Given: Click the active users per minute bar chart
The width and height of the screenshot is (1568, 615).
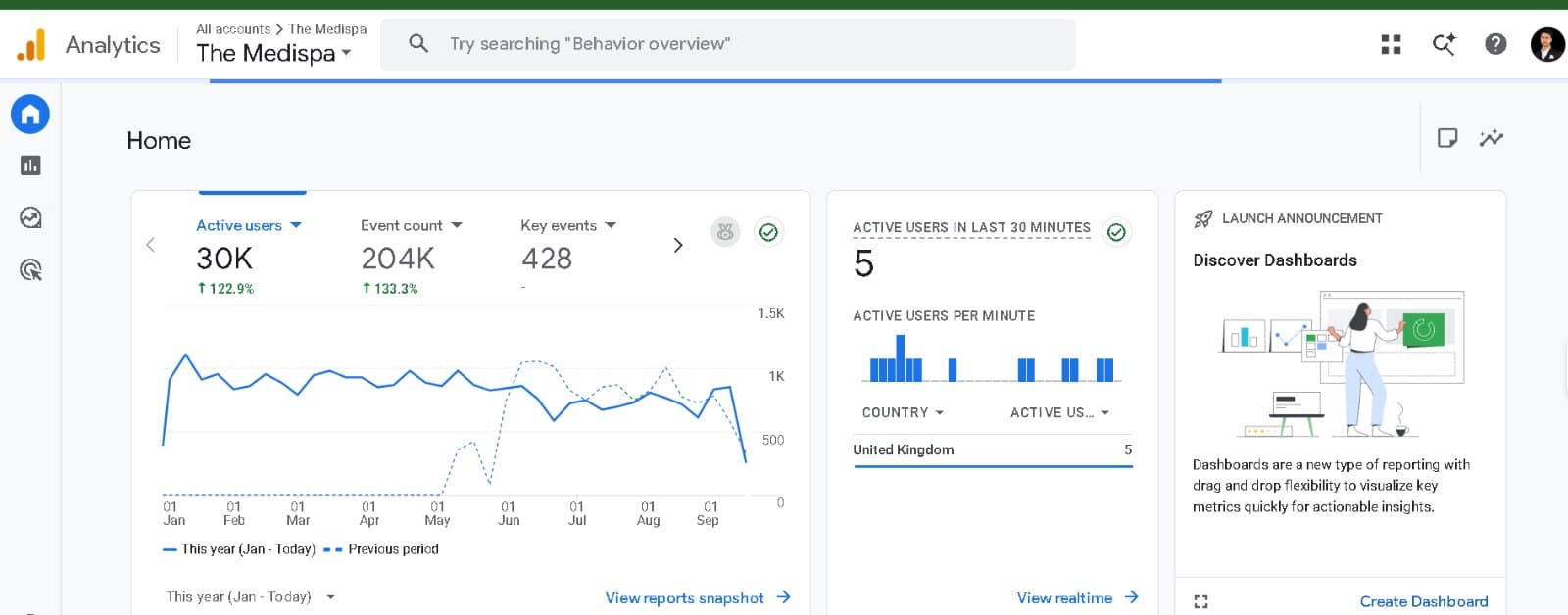Looking at the screenshot, I should [992, 357].
